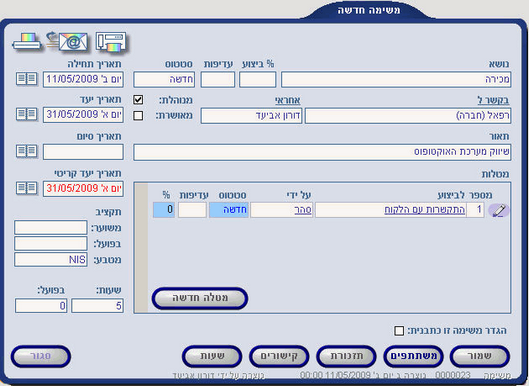
Task: Click the שמור save button
Action: click(480, 356)
